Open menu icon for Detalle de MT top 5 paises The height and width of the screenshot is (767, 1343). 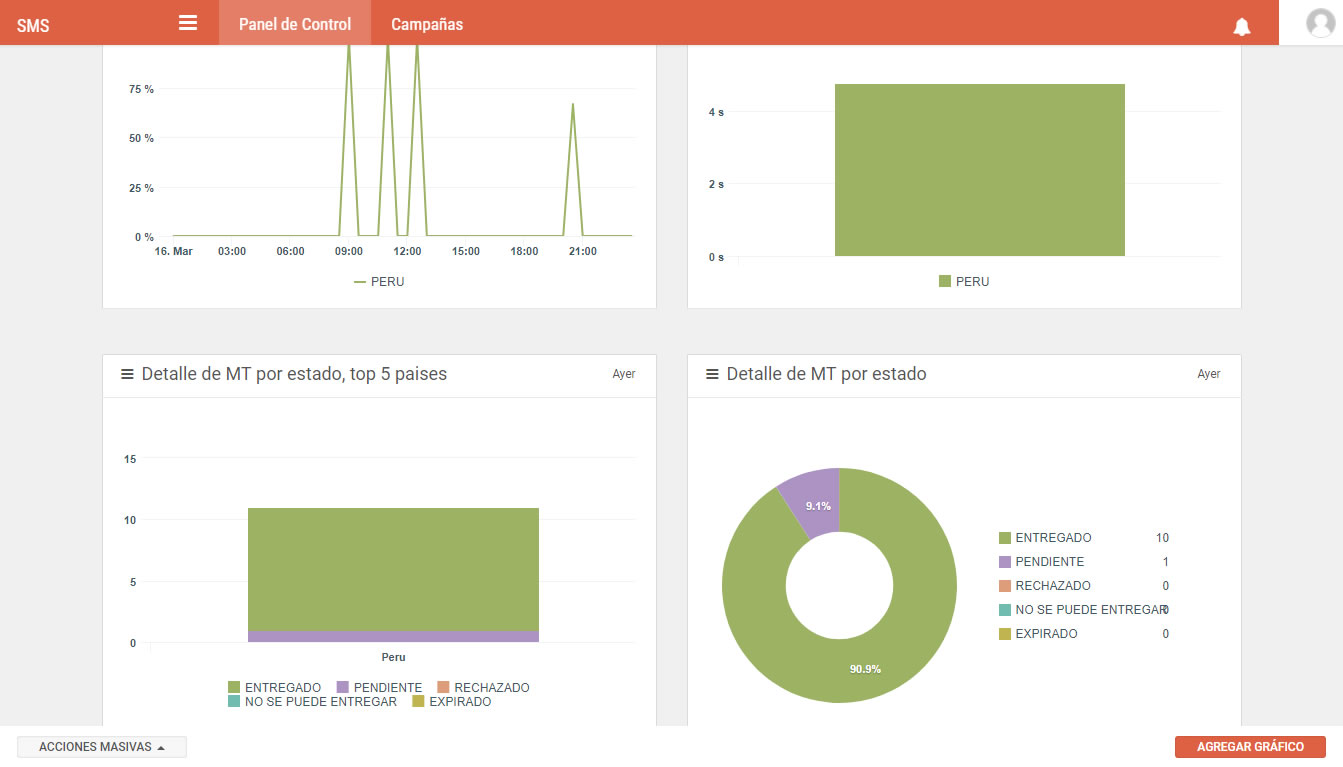(127, 374)
